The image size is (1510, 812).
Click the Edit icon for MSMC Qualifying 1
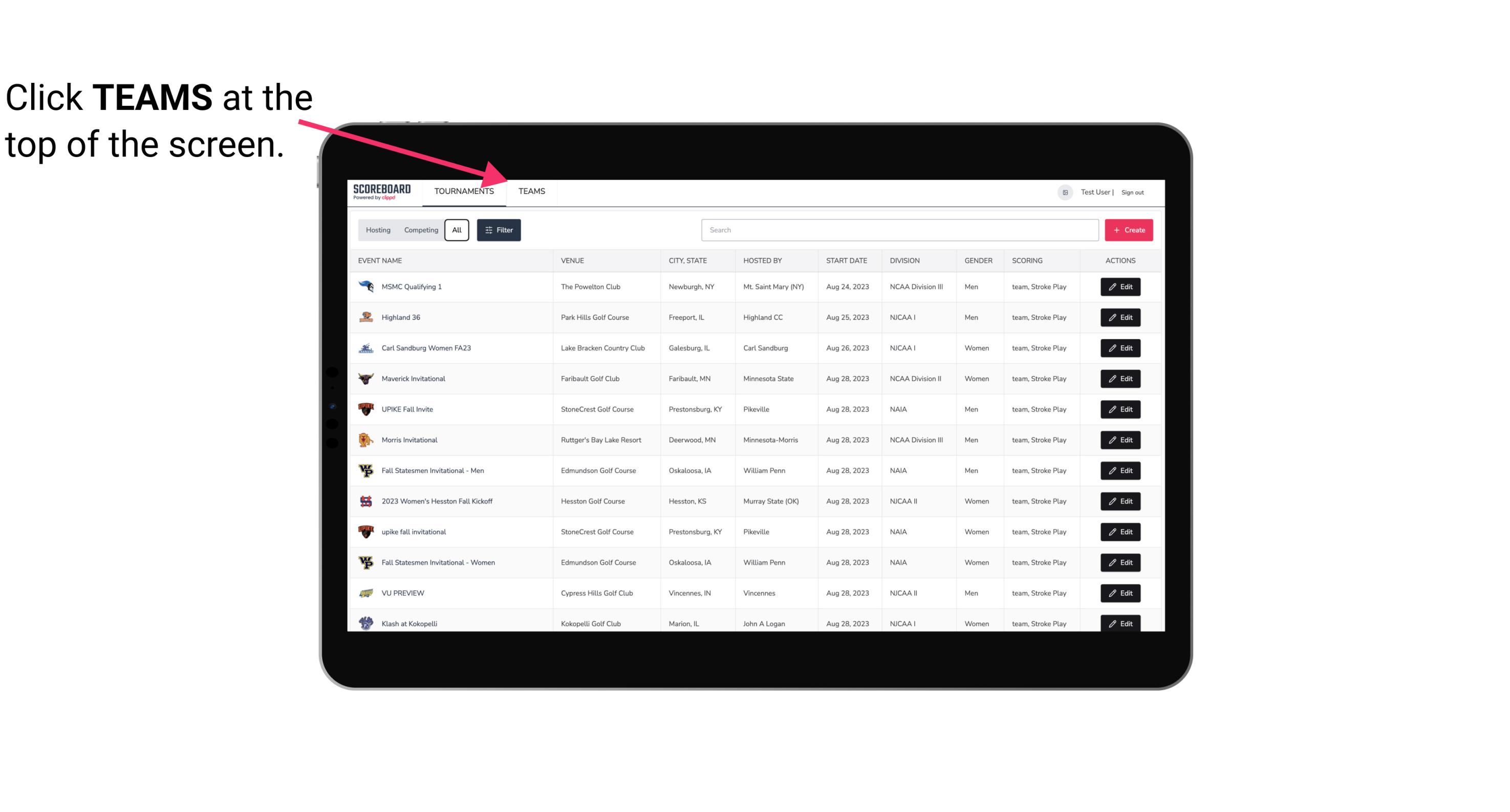pyautogui.click(x=1121, y=287)
